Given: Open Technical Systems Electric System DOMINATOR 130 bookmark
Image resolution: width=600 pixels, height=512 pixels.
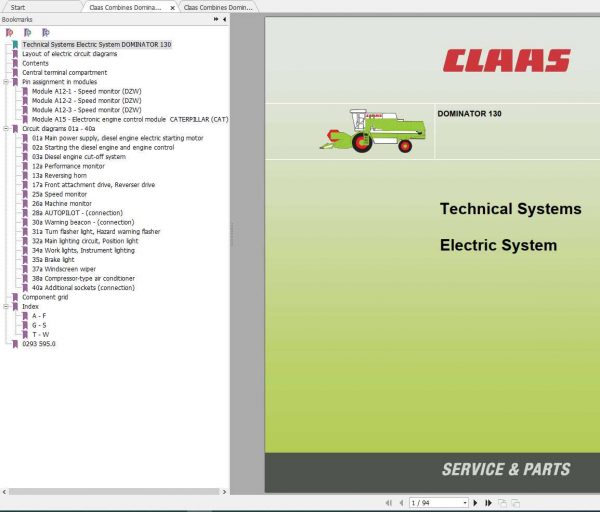Looking at the screenshot, I should pos(96,44).
